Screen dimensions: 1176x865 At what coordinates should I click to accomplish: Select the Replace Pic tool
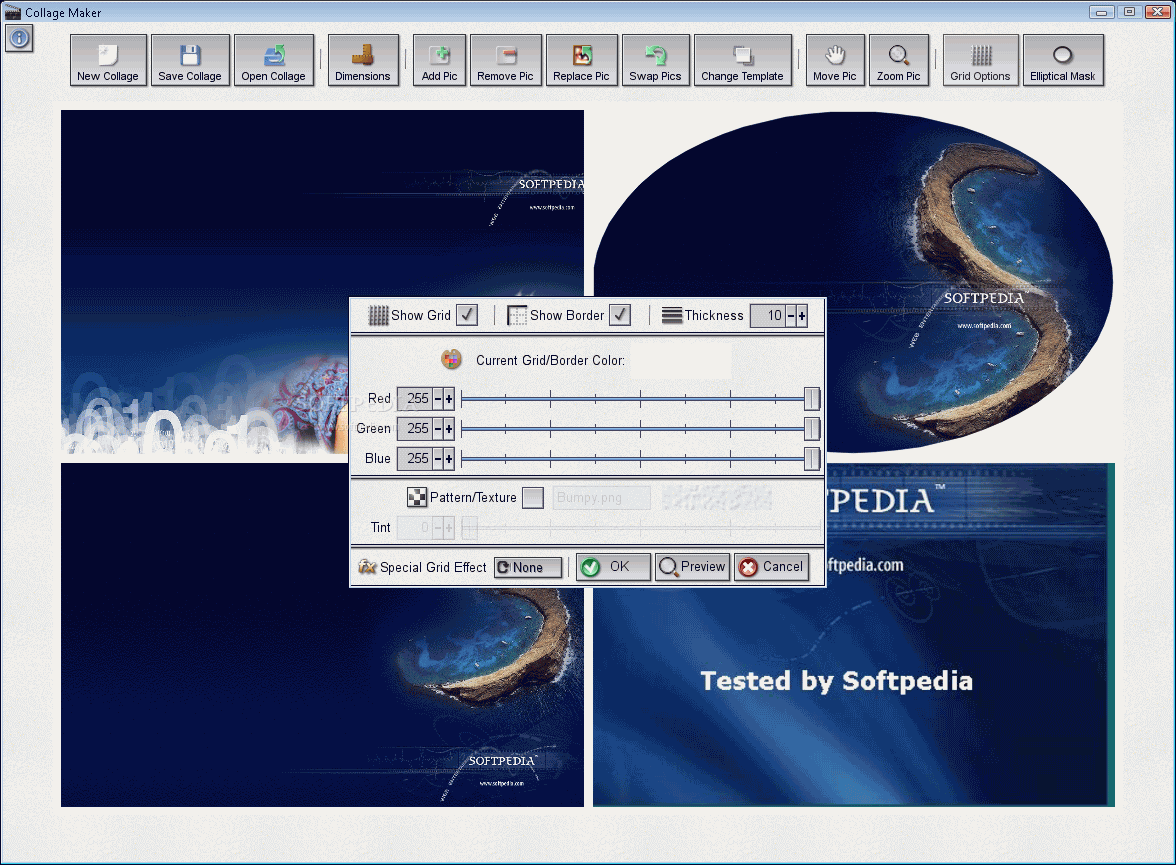click(581, 61)
